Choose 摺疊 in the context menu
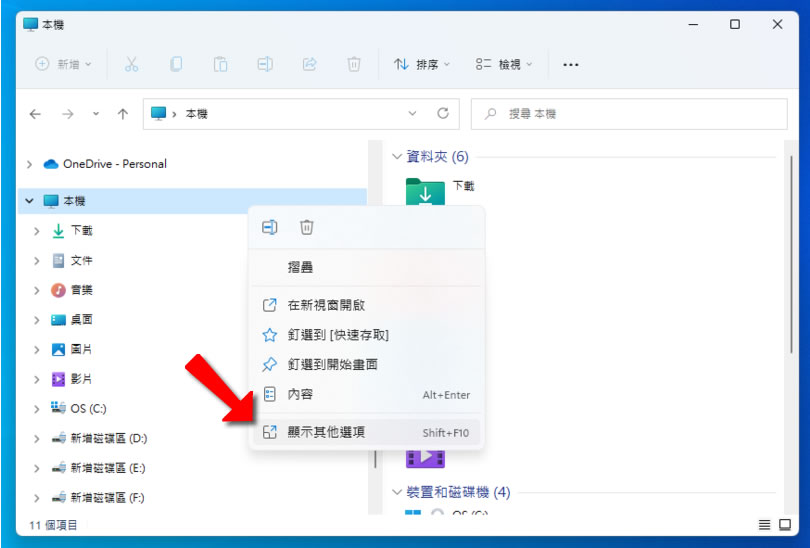The image size is (810, 548). coord(367,267)
